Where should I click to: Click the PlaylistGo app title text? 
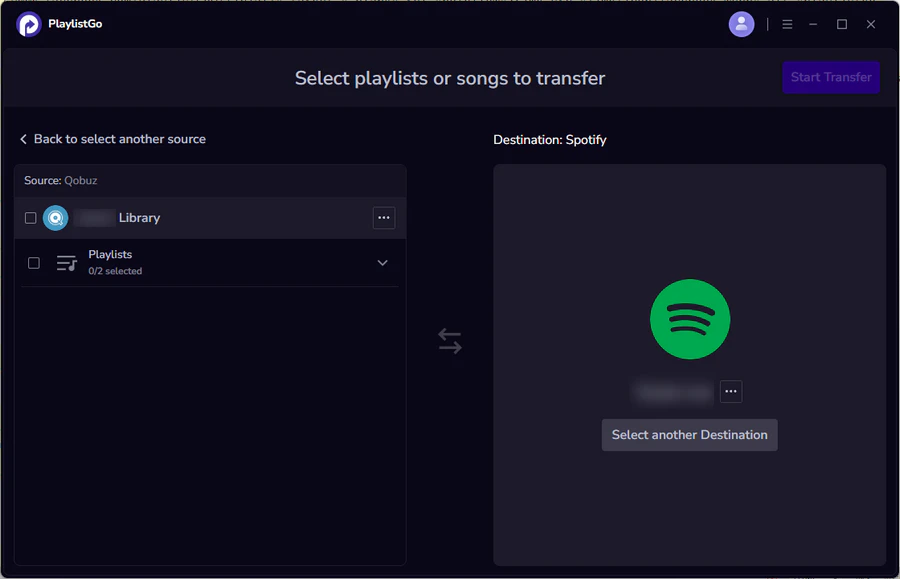tap(75, 24)
